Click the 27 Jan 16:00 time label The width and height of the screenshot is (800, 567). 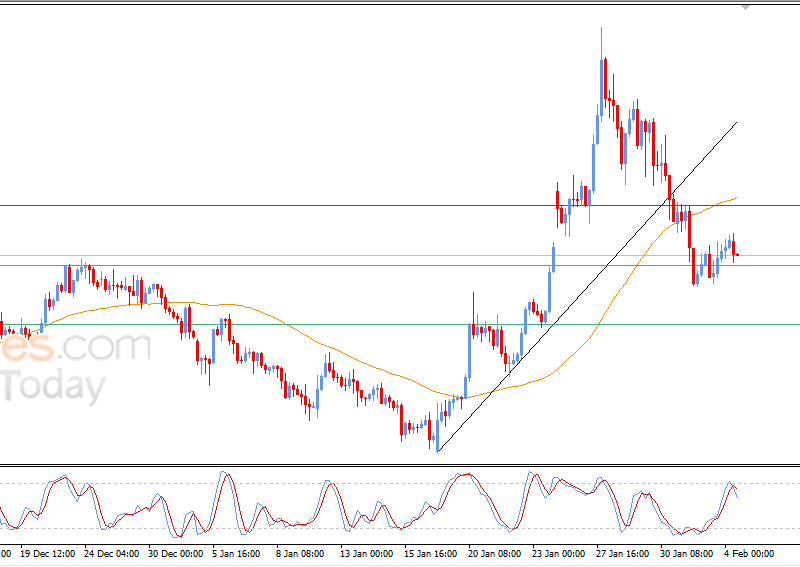coord(621,553)
